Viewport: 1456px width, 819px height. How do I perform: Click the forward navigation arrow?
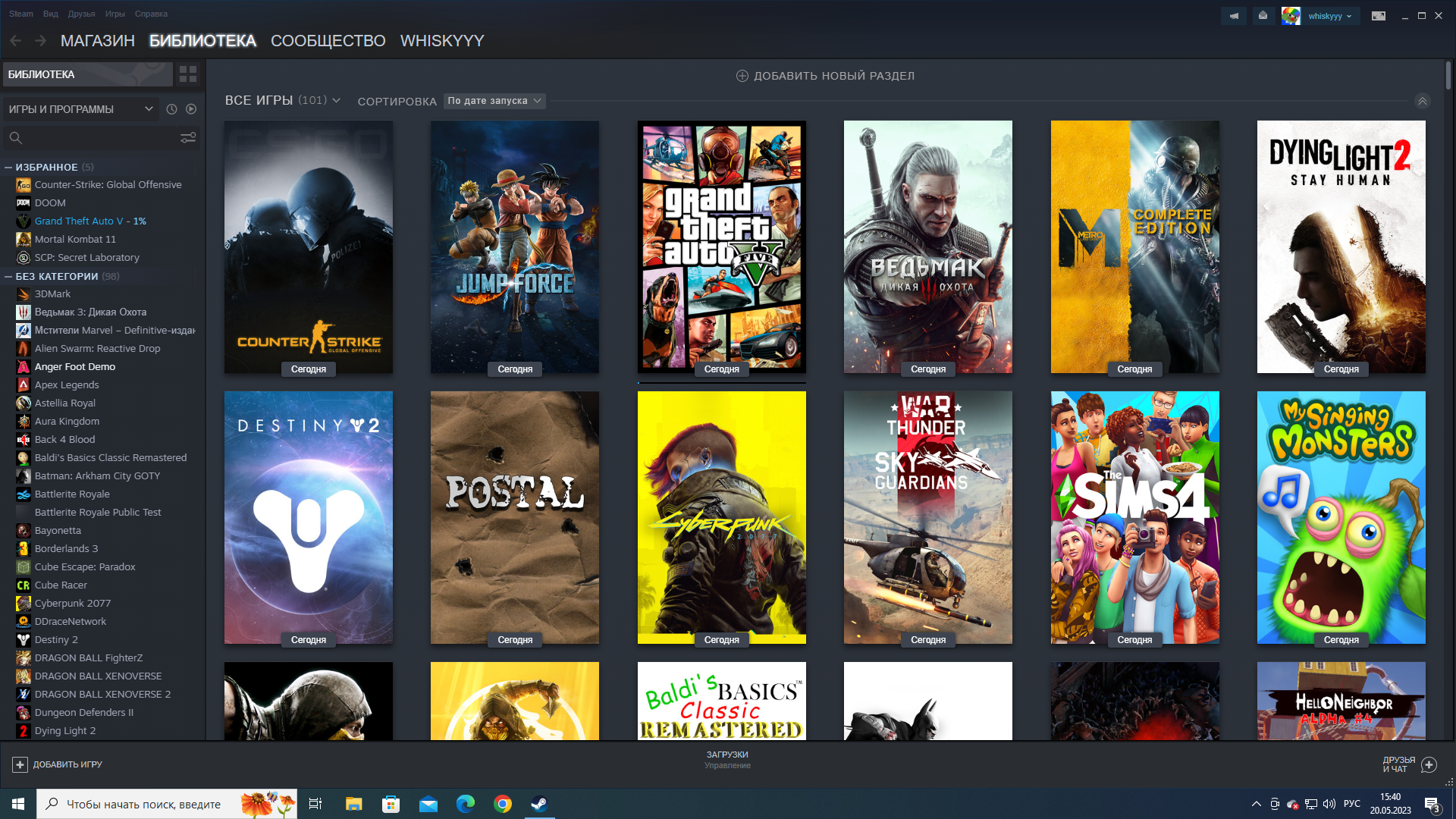[41, 41]
